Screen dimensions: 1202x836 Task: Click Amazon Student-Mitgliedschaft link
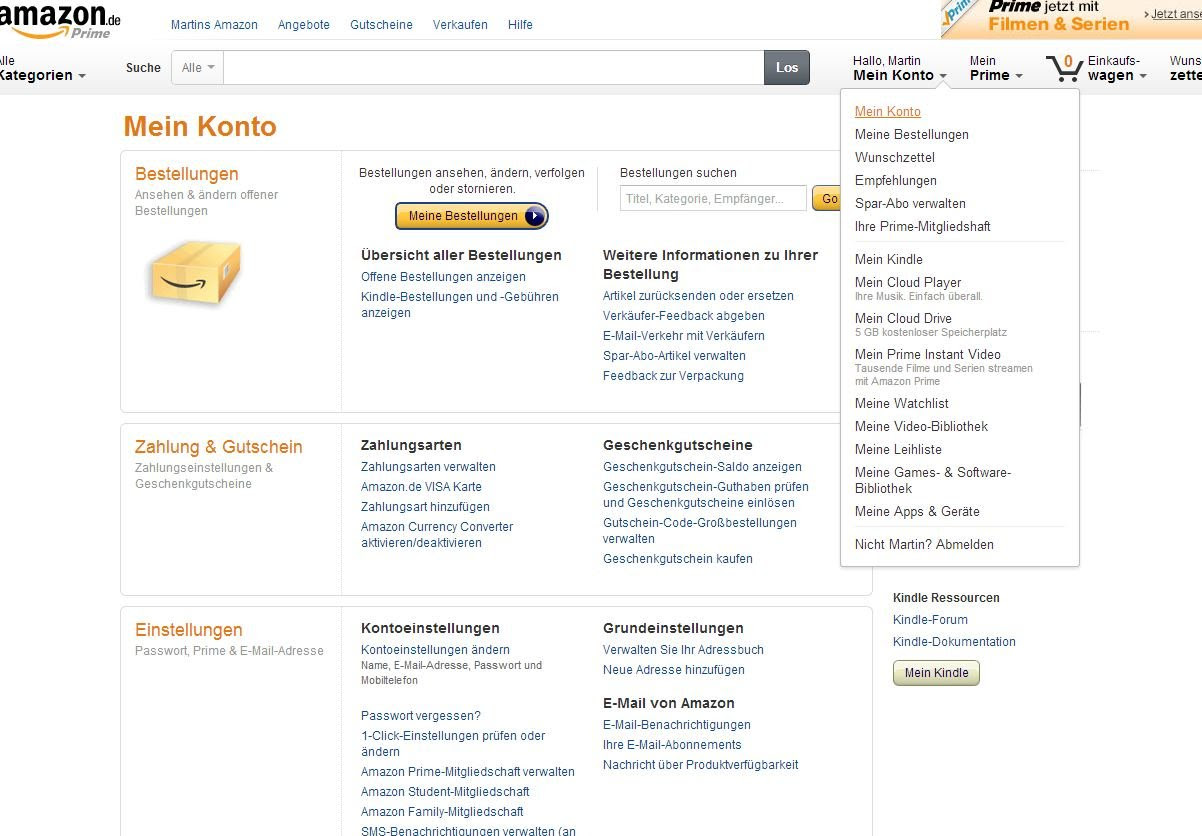tap(445, 792)
